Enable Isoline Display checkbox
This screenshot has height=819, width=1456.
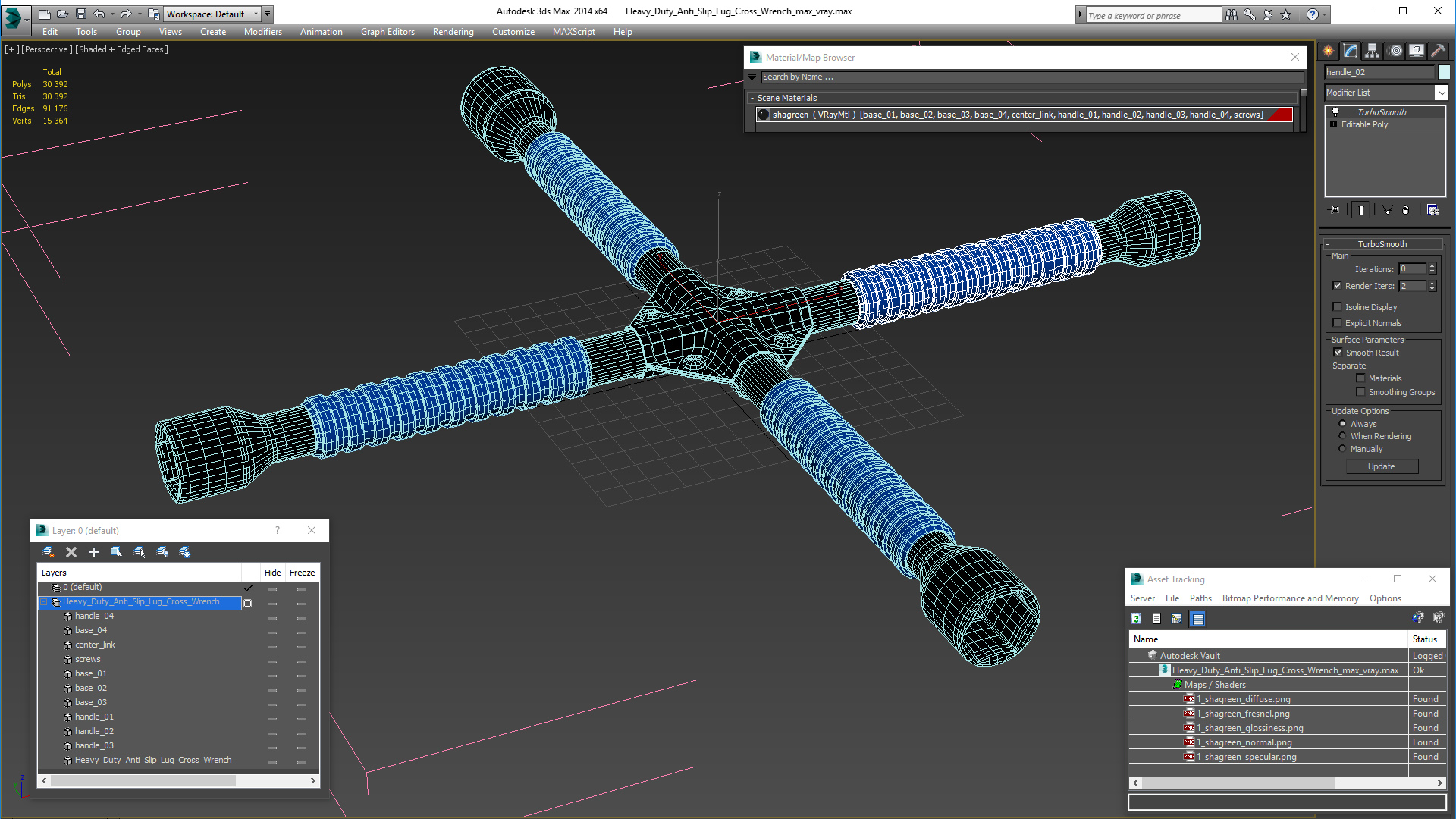(1338, 307)
